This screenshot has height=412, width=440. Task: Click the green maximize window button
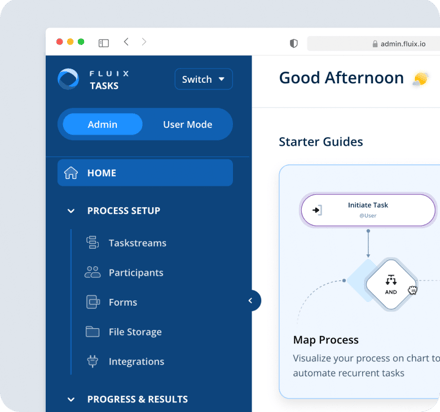pyautogui.click(x=81, y=42)
